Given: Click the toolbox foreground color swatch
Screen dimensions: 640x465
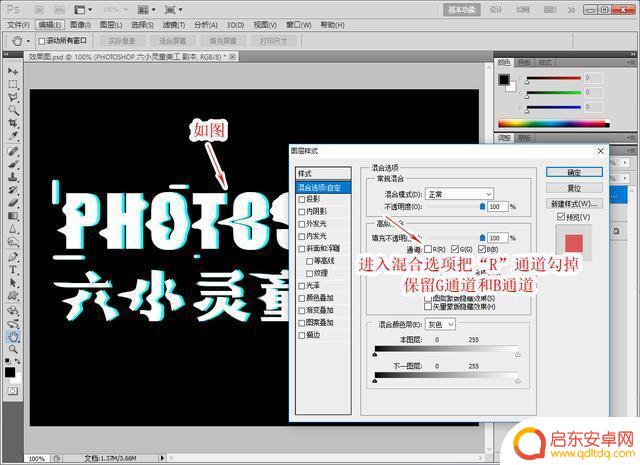Looking at the screenshot, I should coord(10,372).
